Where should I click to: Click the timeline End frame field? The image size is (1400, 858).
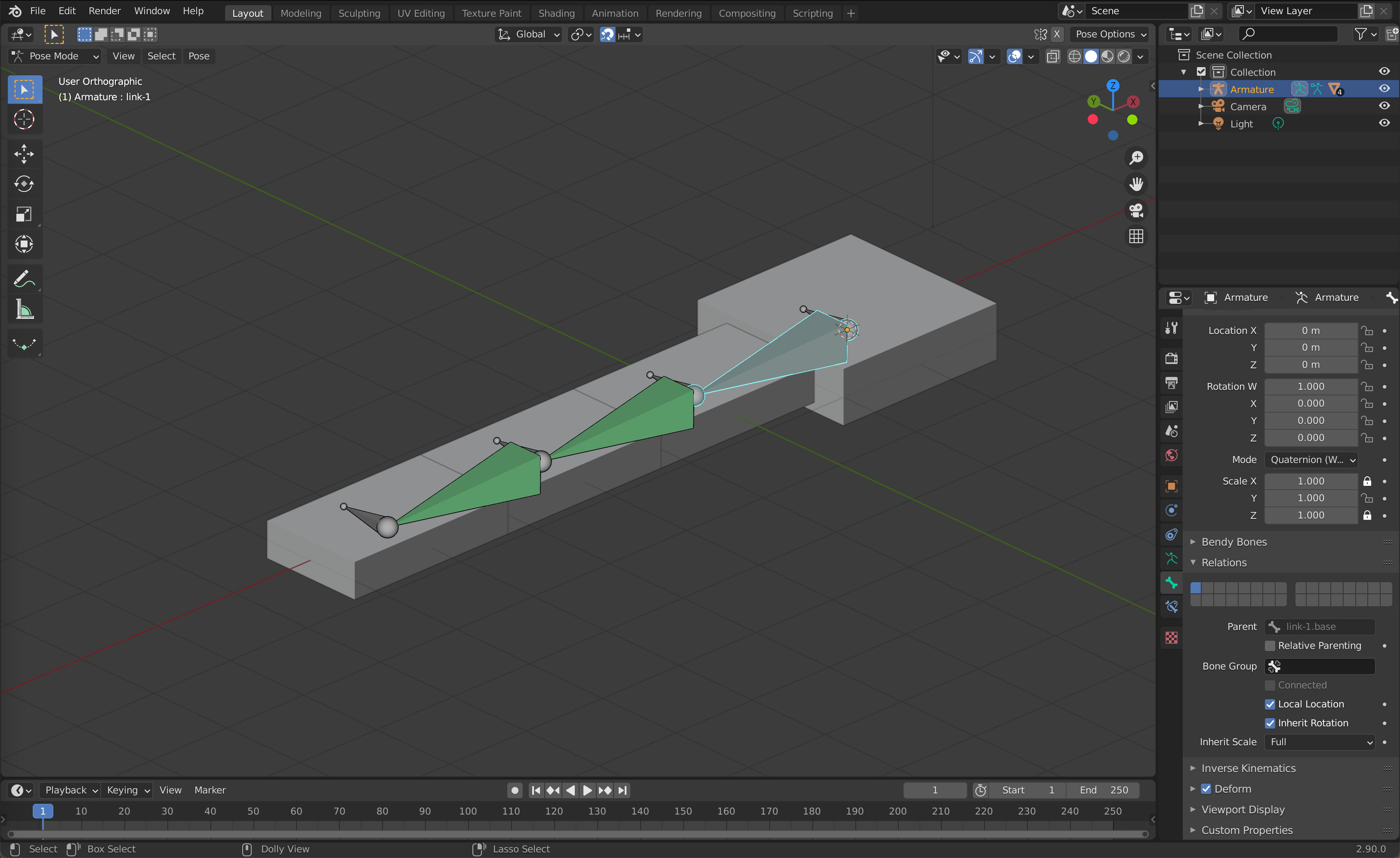click(x=1103, y=790)
